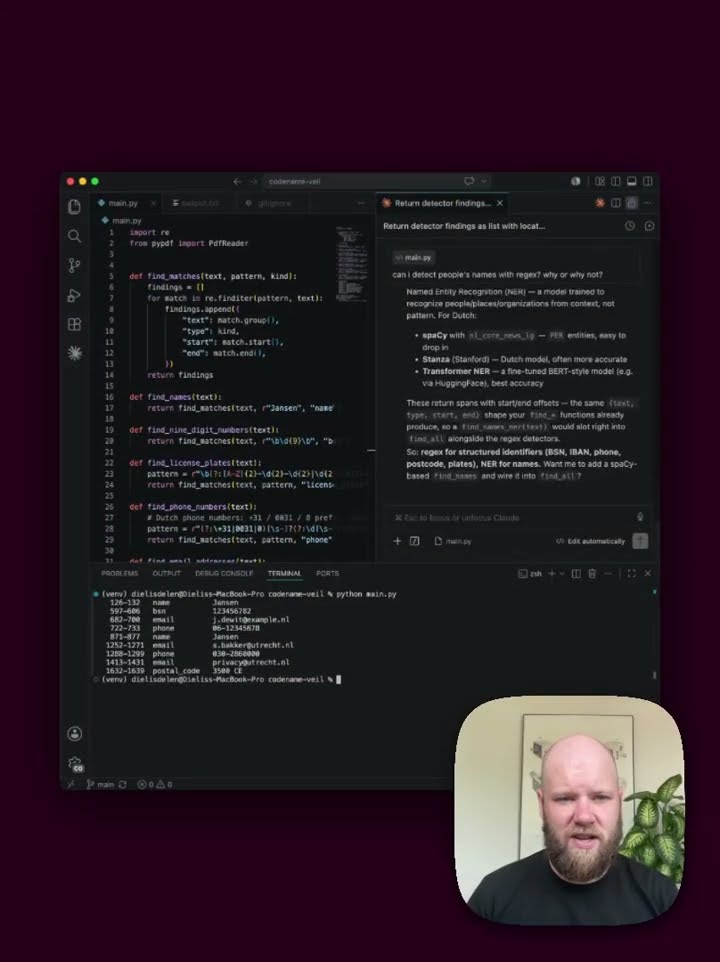Image resolution: width=720 pixels, height=962 pixels.
Task: Open the Search view in activity bar
Action: click(74, 236)
